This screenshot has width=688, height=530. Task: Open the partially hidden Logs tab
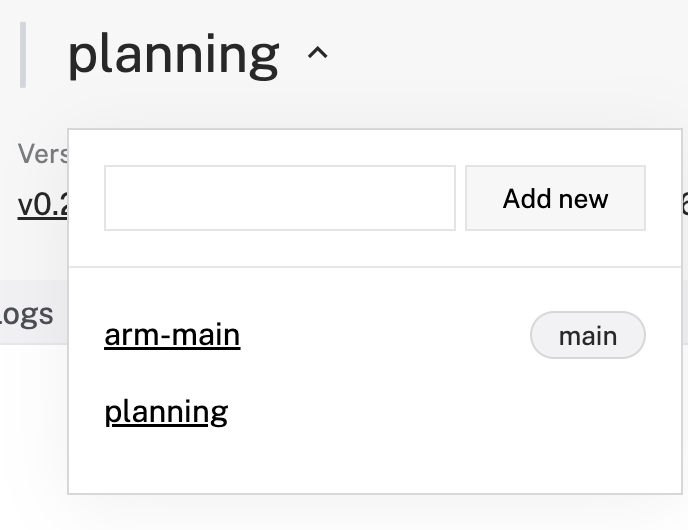tap(27, 314)
